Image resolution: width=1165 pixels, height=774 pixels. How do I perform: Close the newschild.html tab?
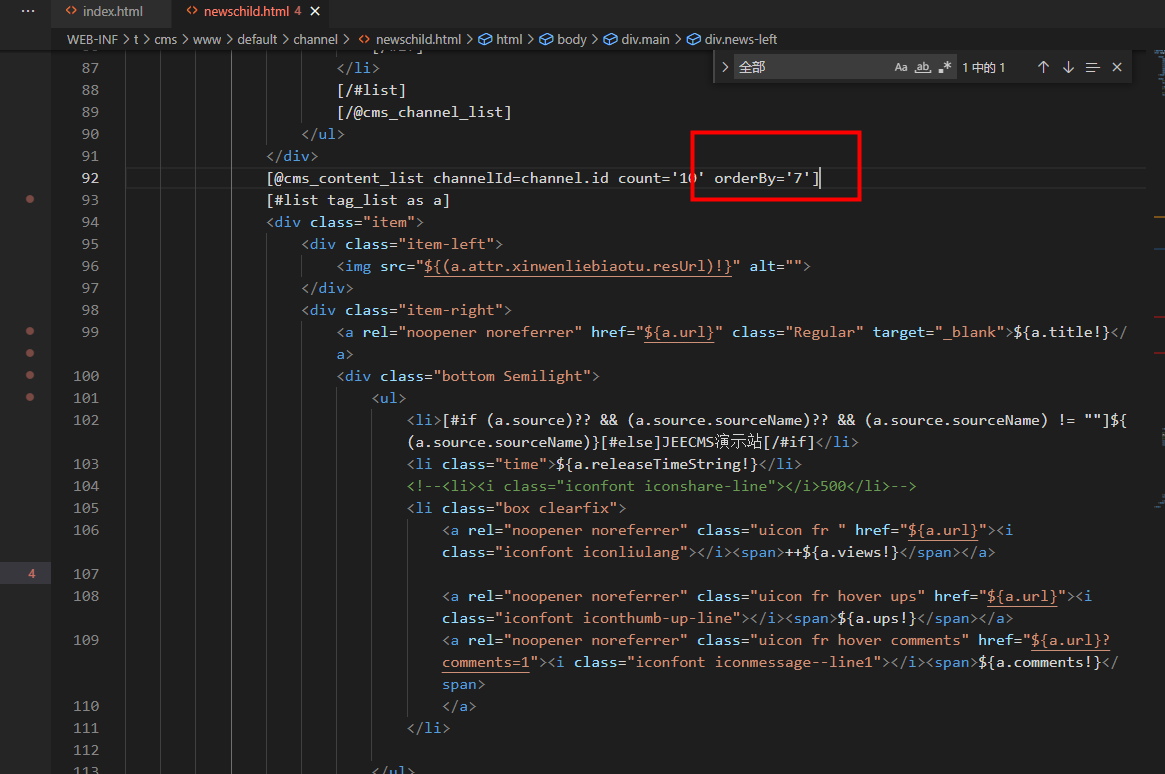[x=316, y=12]
